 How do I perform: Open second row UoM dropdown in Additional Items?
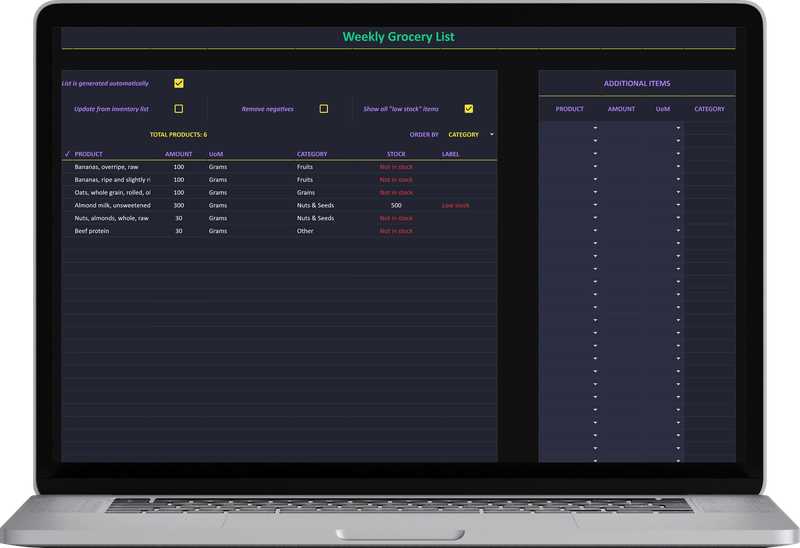click(x=678, y=140)
